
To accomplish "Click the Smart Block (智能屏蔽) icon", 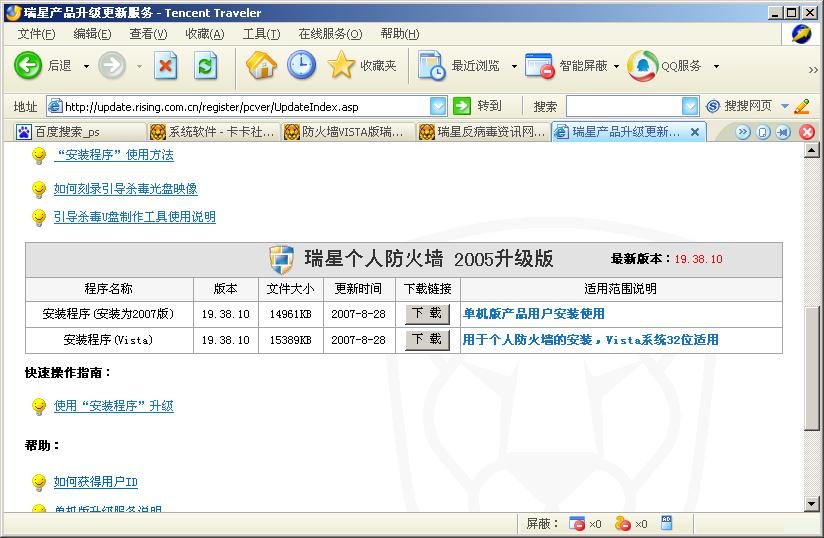I will (540, 66).
